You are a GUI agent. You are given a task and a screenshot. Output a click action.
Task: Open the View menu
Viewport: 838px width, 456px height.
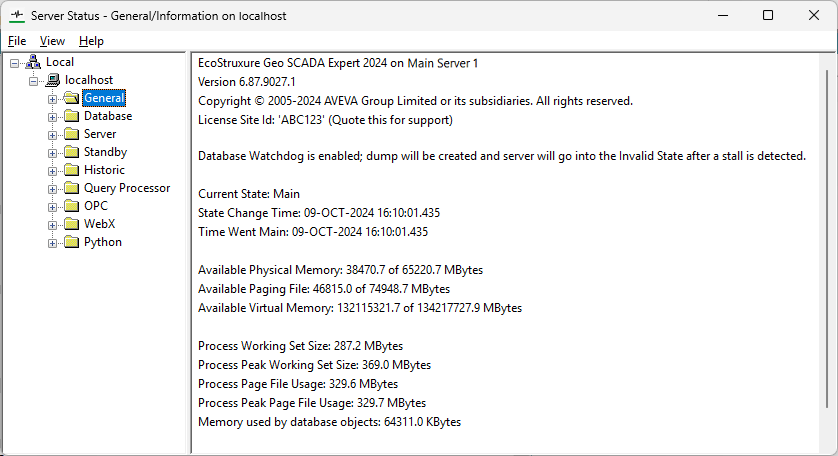pos(52,41)
